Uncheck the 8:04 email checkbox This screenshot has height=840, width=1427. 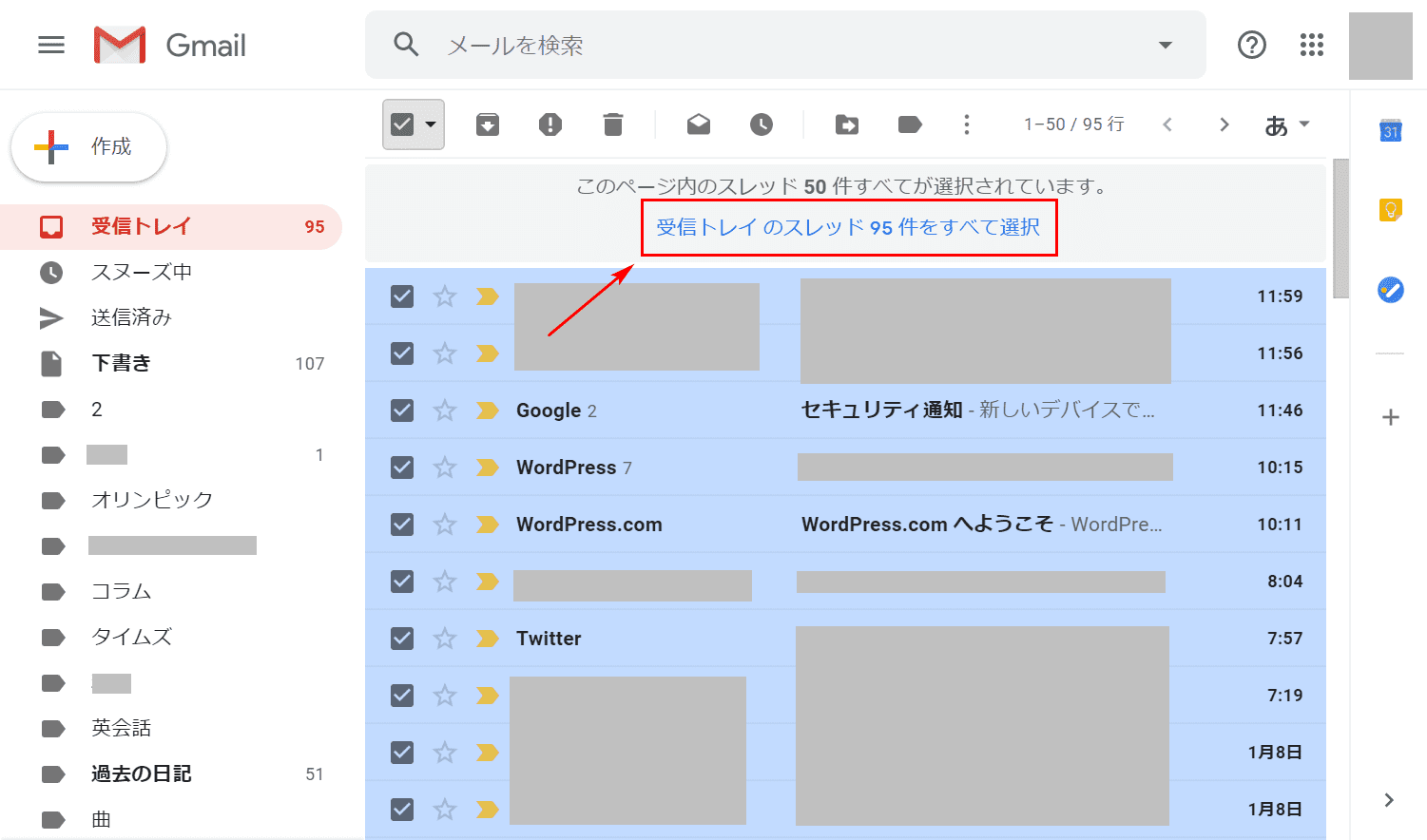coord(402,582)
